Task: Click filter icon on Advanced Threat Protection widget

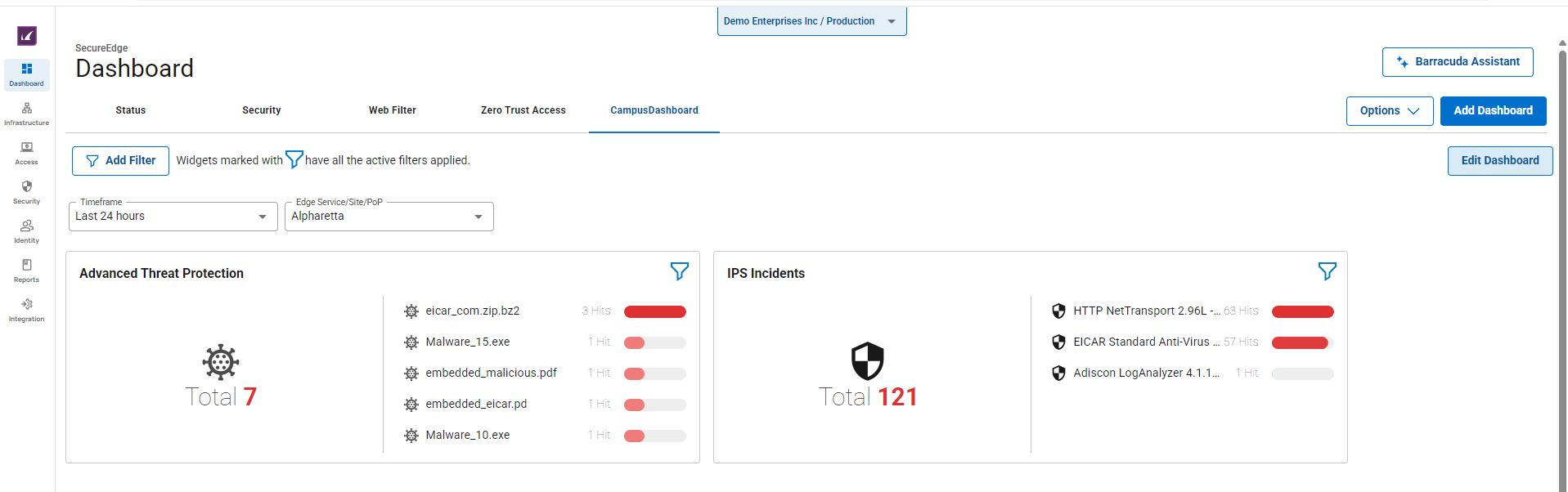Action: tap(679, 271)
